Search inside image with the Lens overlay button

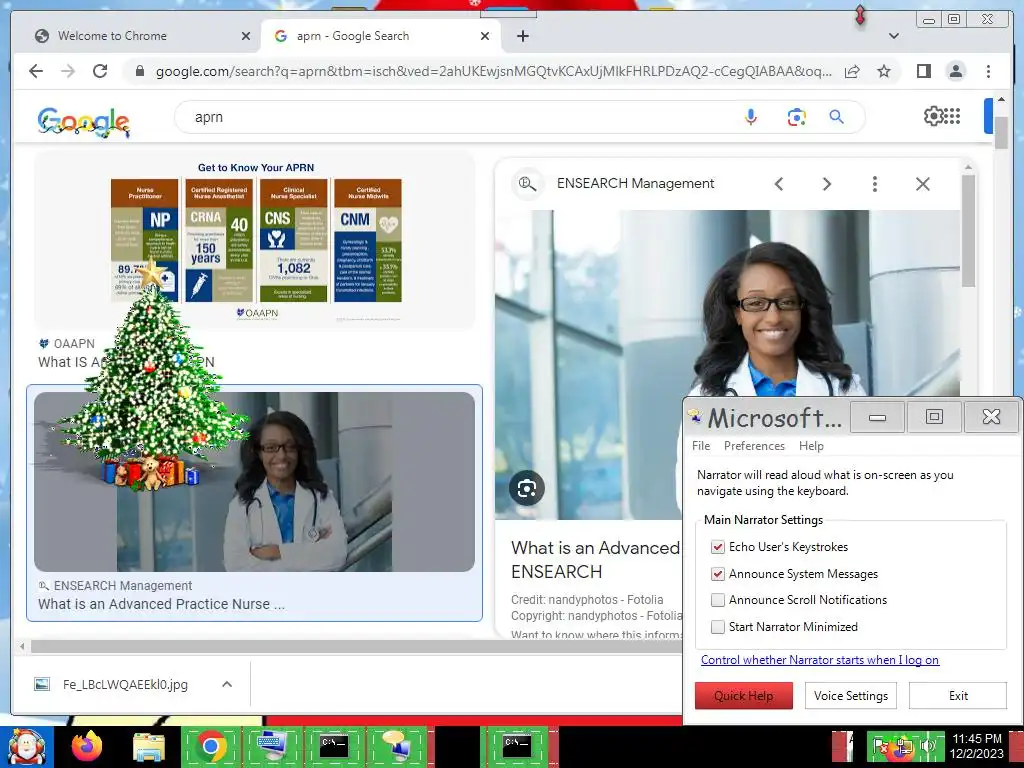coord(526,488)
